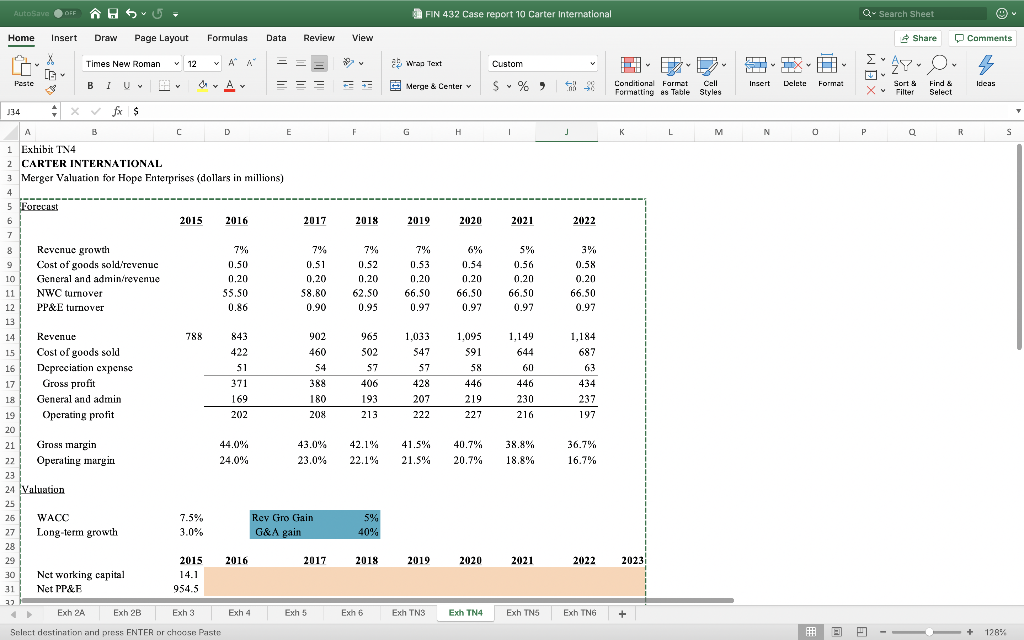Click the Save icon in title bar
This screenshot has height=640, width=1024.
click(x=112, y=14)
